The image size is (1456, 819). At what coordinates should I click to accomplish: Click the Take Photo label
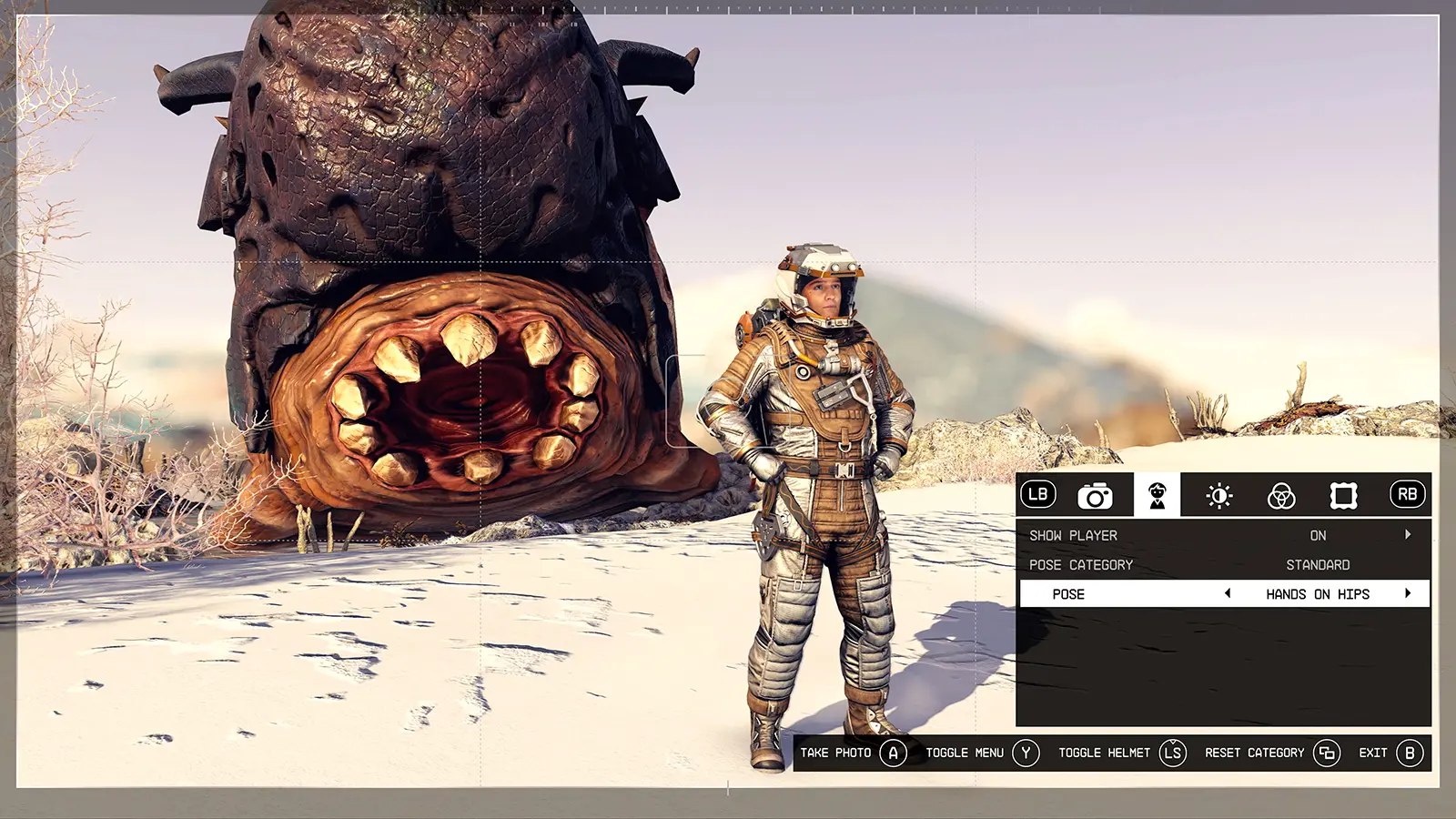[835, 753]
